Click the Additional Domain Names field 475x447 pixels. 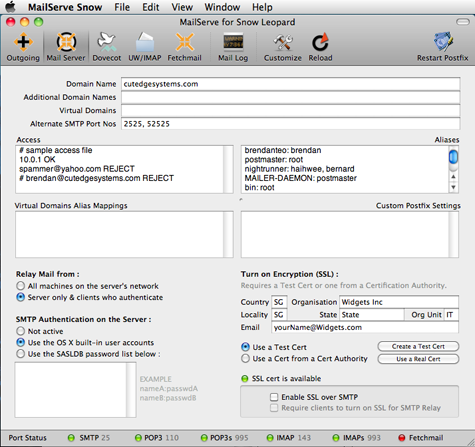291,97
